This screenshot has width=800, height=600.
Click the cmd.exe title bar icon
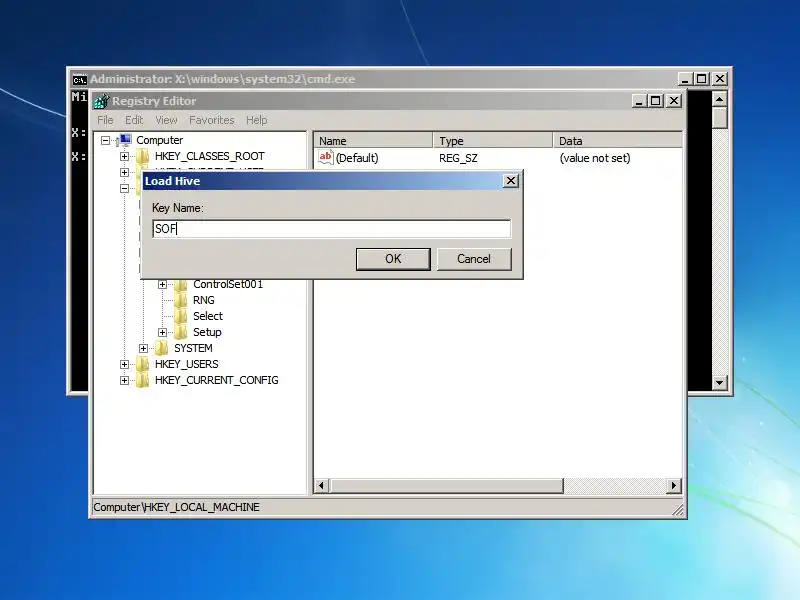pyautogui.click(x=79, y=80)
